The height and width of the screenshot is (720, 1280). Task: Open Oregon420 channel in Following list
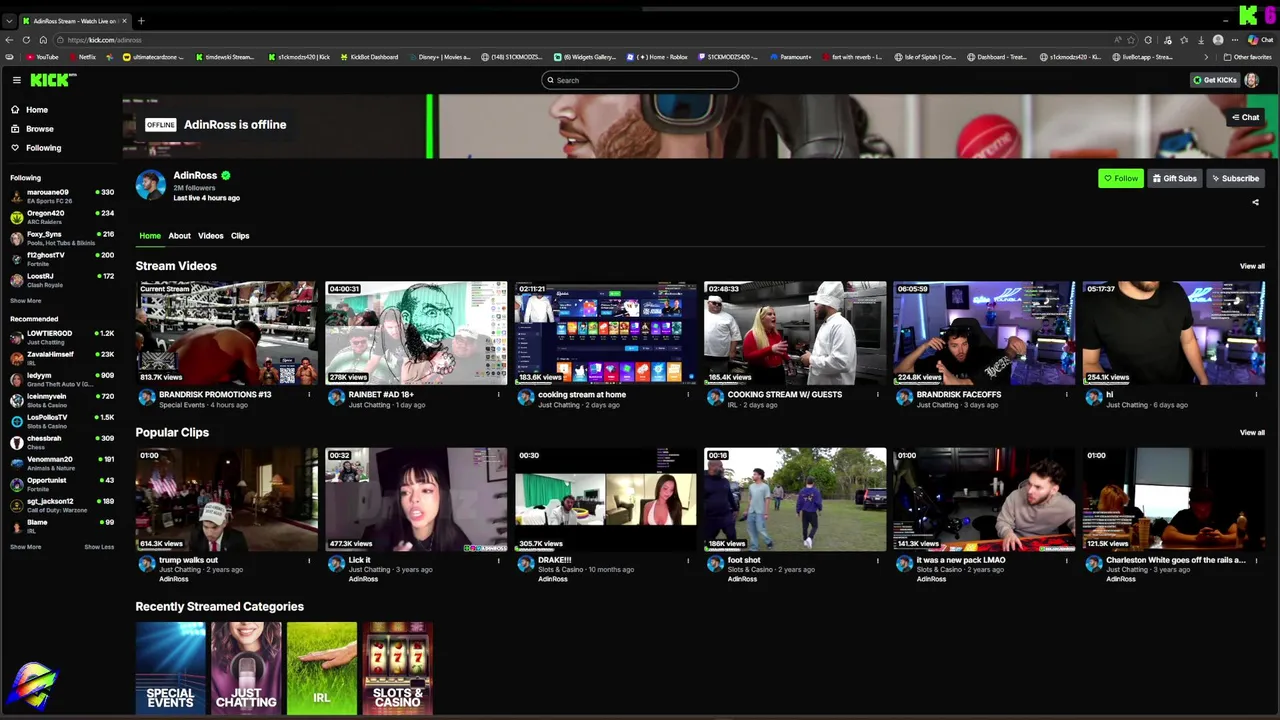tap(62, 217)
